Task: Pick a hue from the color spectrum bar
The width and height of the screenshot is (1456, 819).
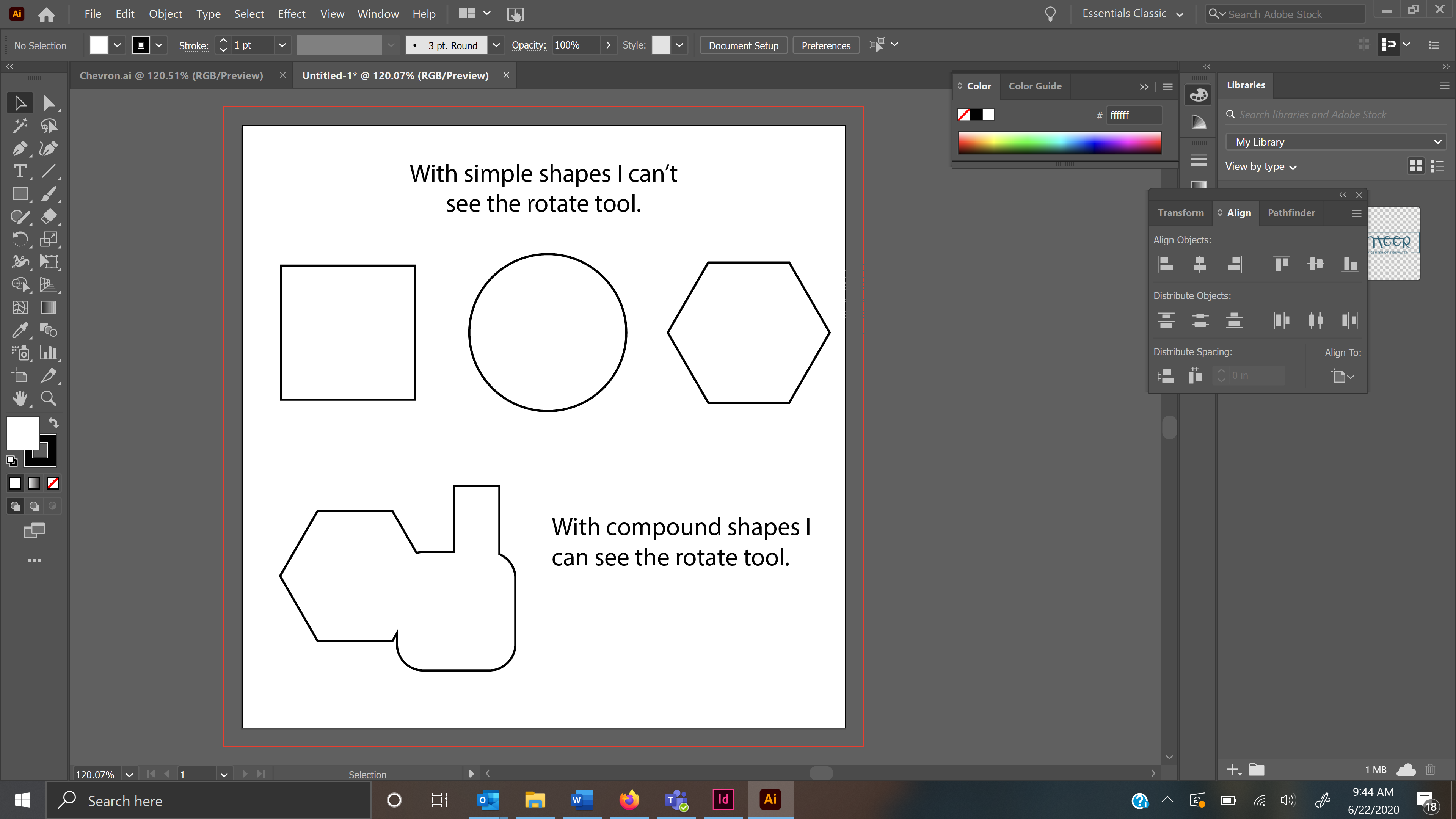Action: pos(1060,143)
